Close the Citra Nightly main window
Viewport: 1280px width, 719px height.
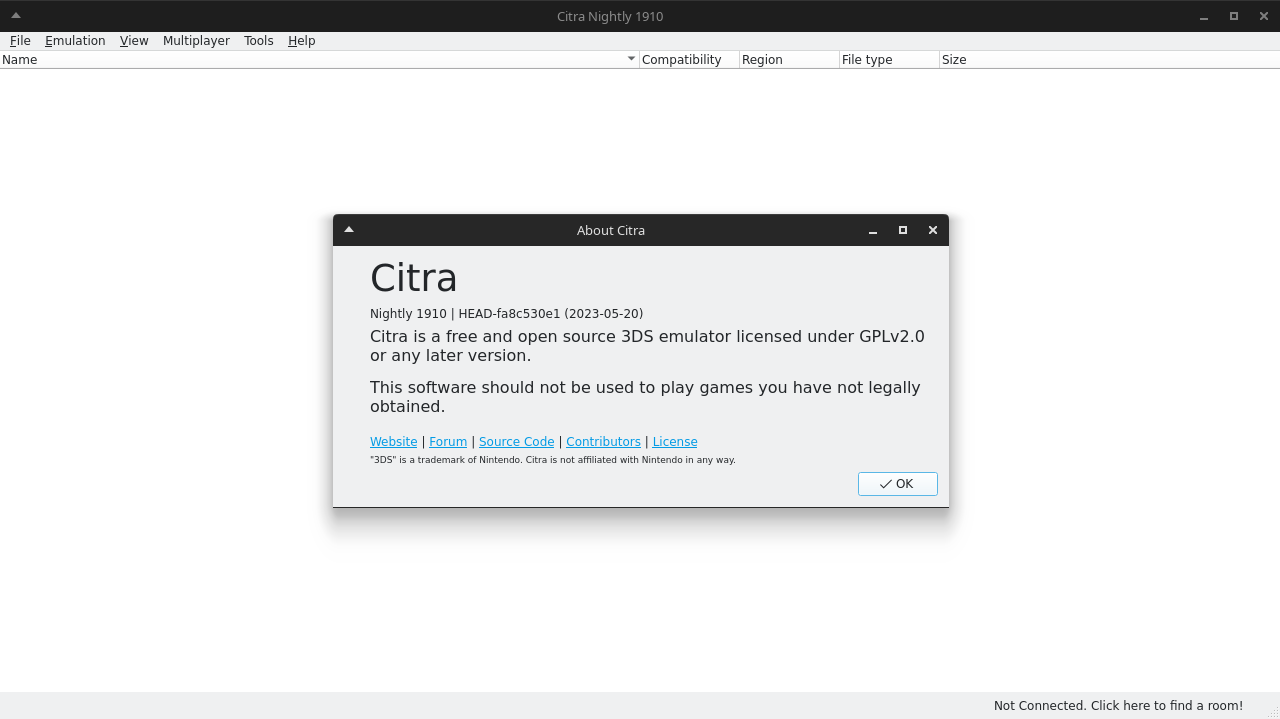[x=1264, y=16]
